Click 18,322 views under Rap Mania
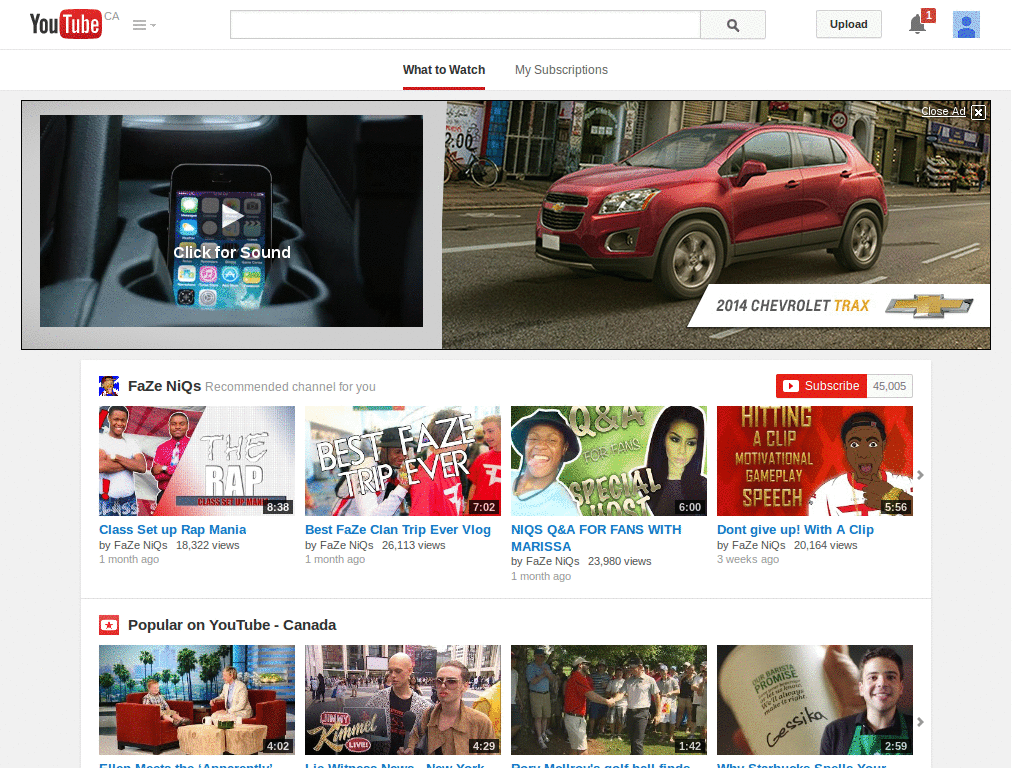1024x768 pixels. coord(208,545)
